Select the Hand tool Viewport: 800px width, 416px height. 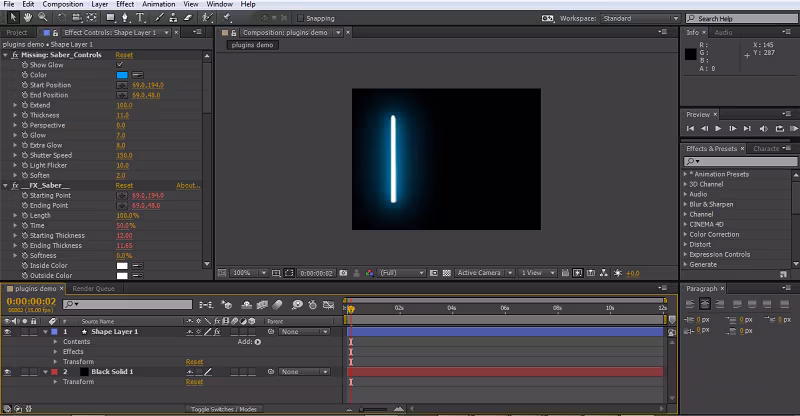pos(27,18)
